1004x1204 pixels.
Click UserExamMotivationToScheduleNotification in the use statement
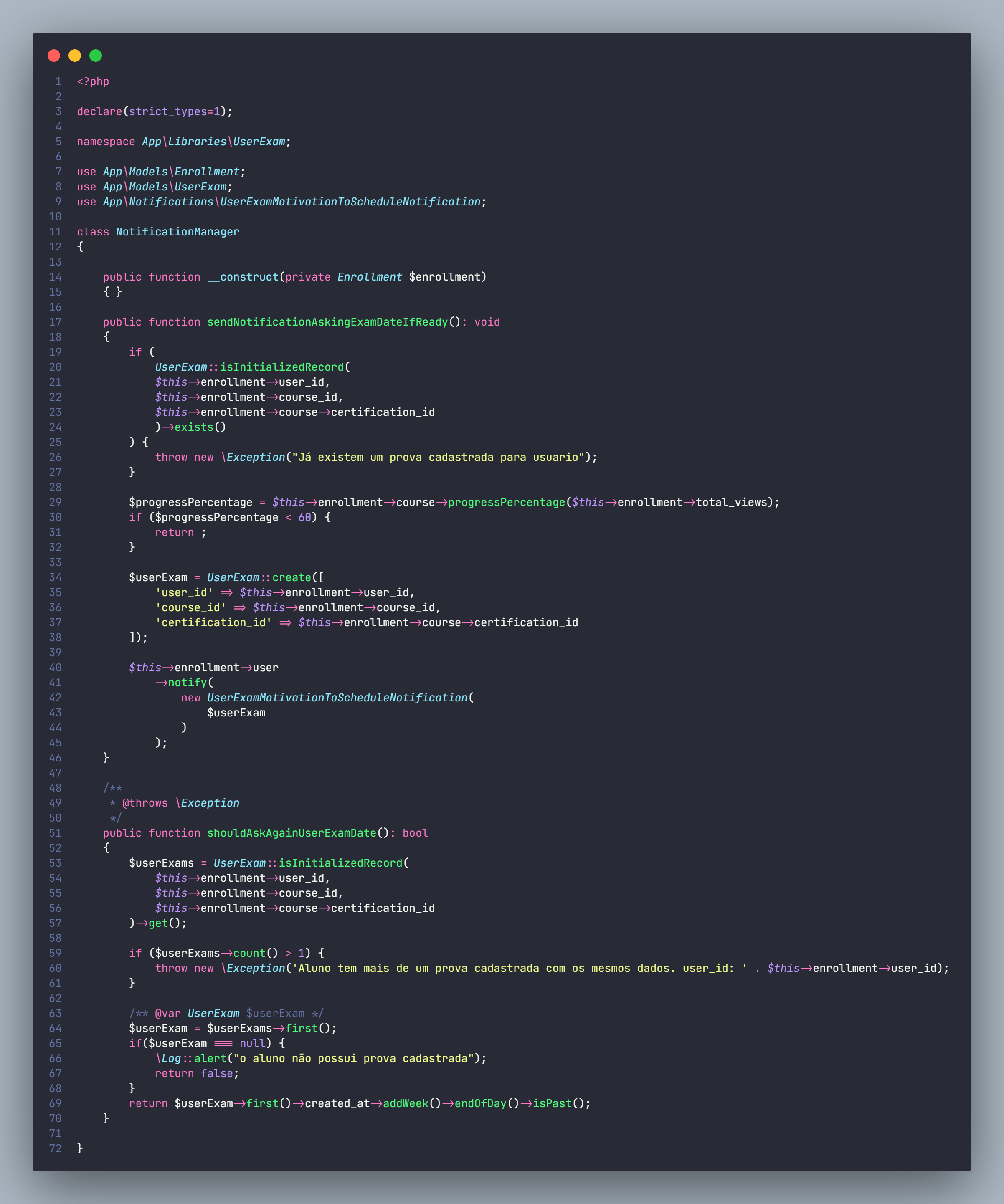(x=350, y=202)
